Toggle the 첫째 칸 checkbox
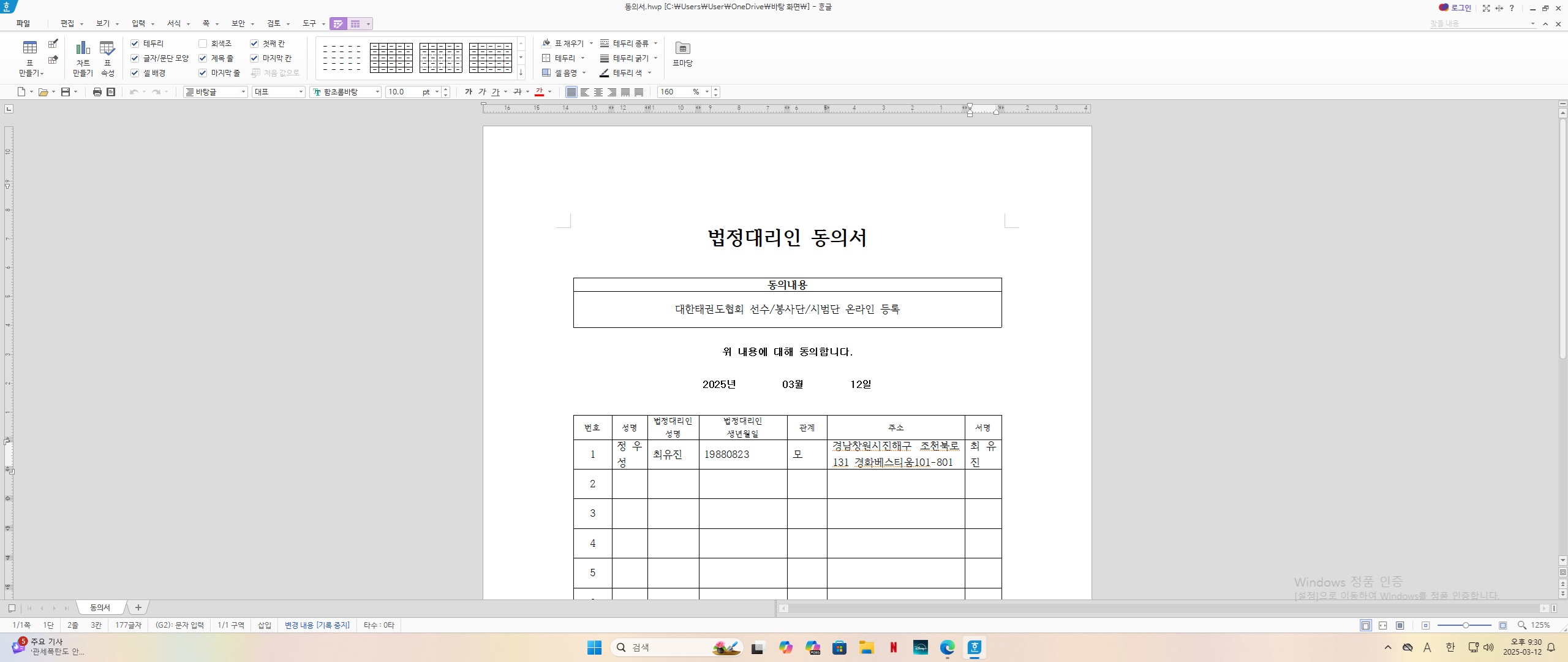Screen dimensions: 1568x662 (254, 44)
